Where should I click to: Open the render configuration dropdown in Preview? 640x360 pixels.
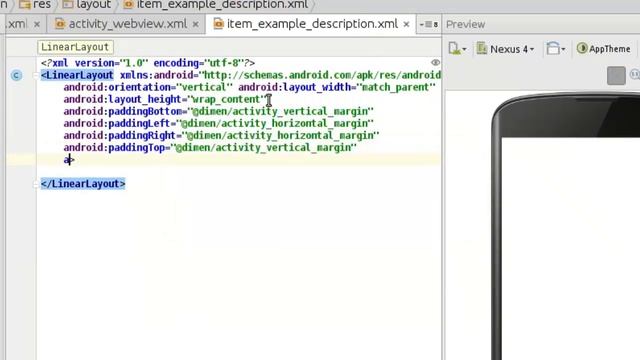457,49
